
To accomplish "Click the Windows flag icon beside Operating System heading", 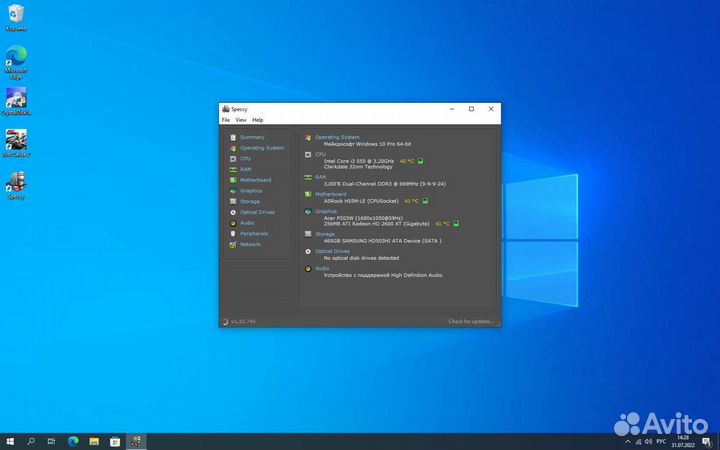I will pos(308,137).
